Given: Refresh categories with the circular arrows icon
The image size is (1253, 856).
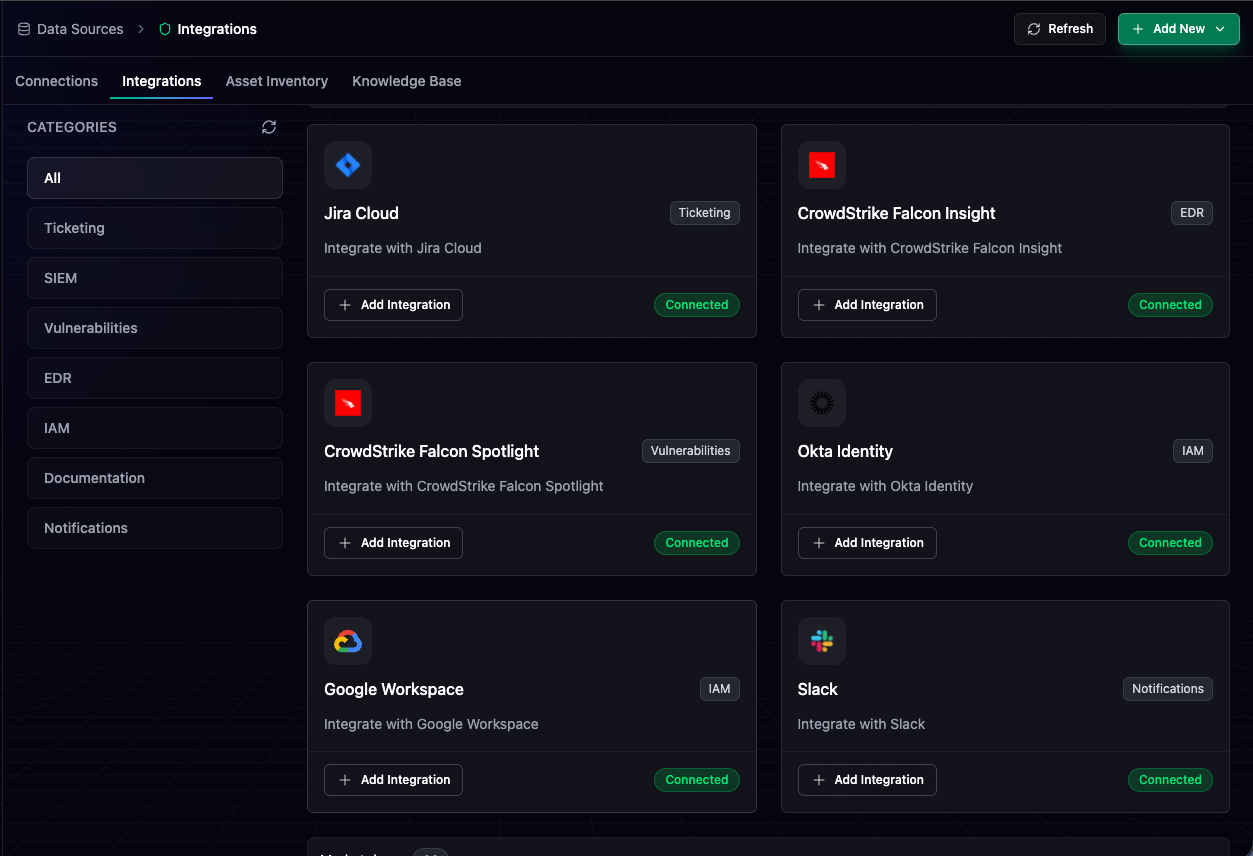Looking at the screenshot, I should [x=269, y=127].
